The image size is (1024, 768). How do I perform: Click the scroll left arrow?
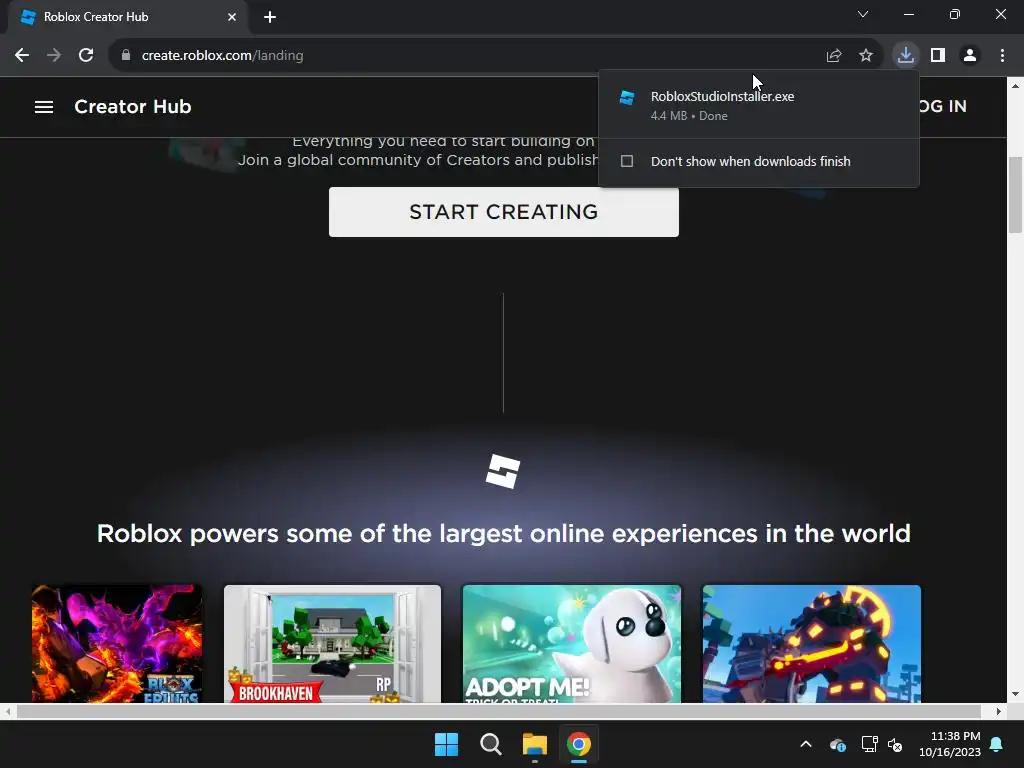coord(7,711)
